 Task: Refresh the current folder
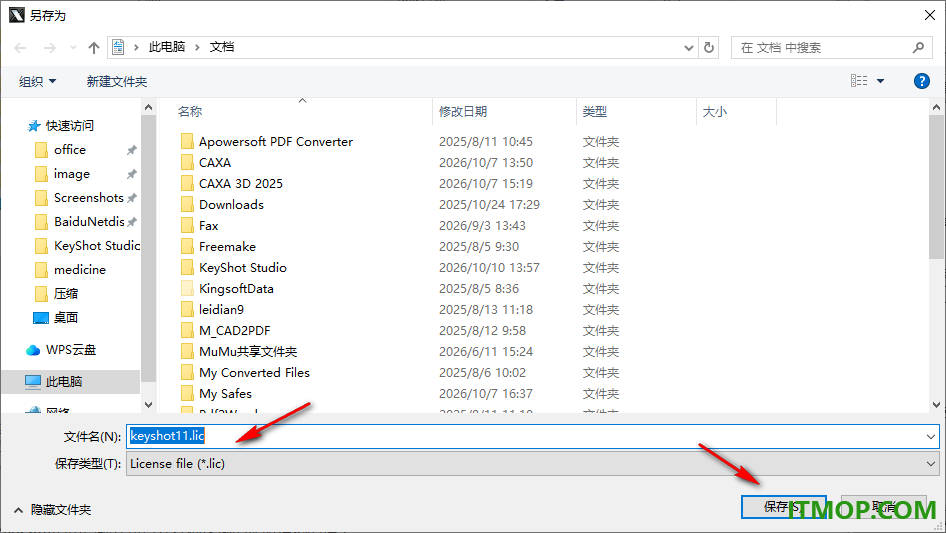point(709,48)
